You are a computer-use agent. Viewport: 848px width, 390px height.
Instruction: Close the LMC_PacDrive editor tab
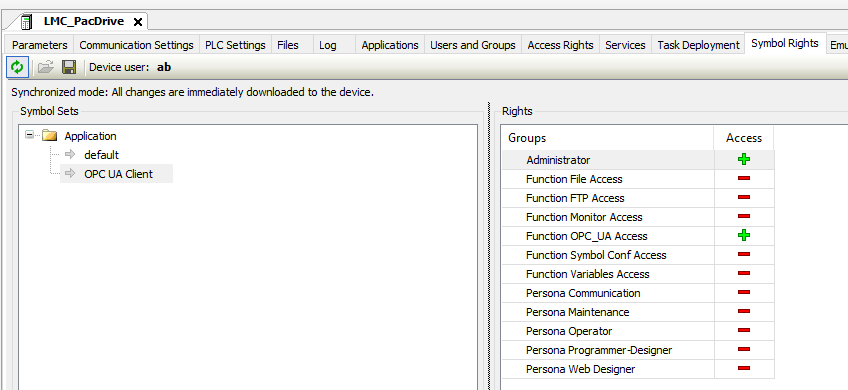[x=138, y=22]
